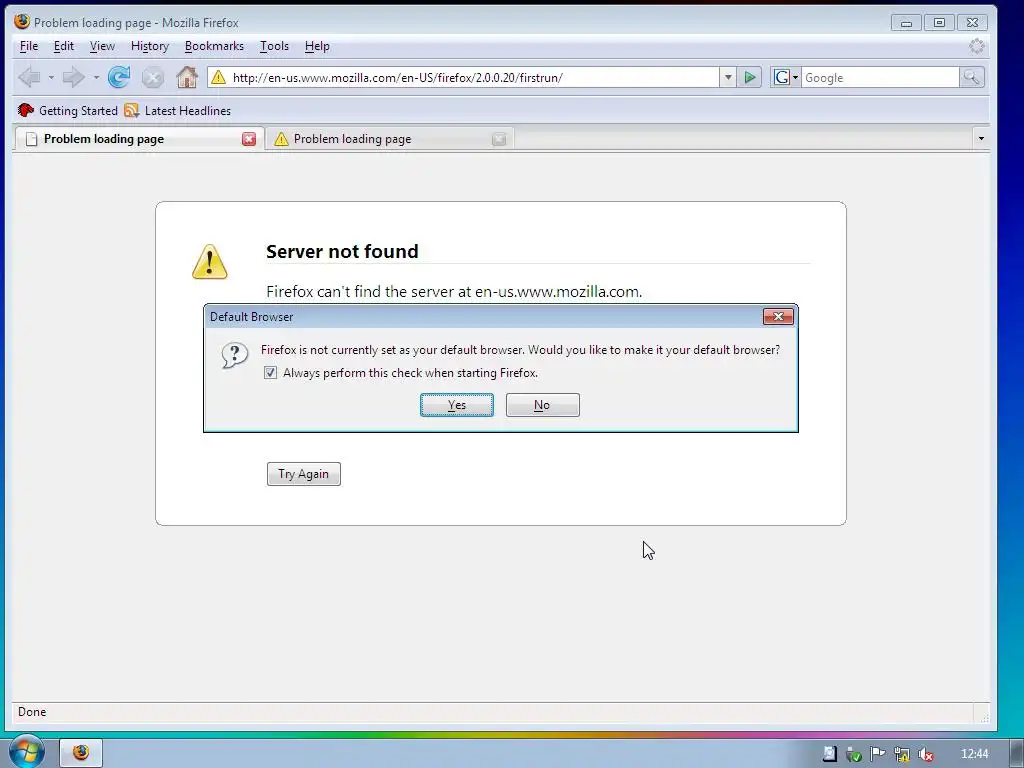Close the Default Browser dialog

click(778, 316)
